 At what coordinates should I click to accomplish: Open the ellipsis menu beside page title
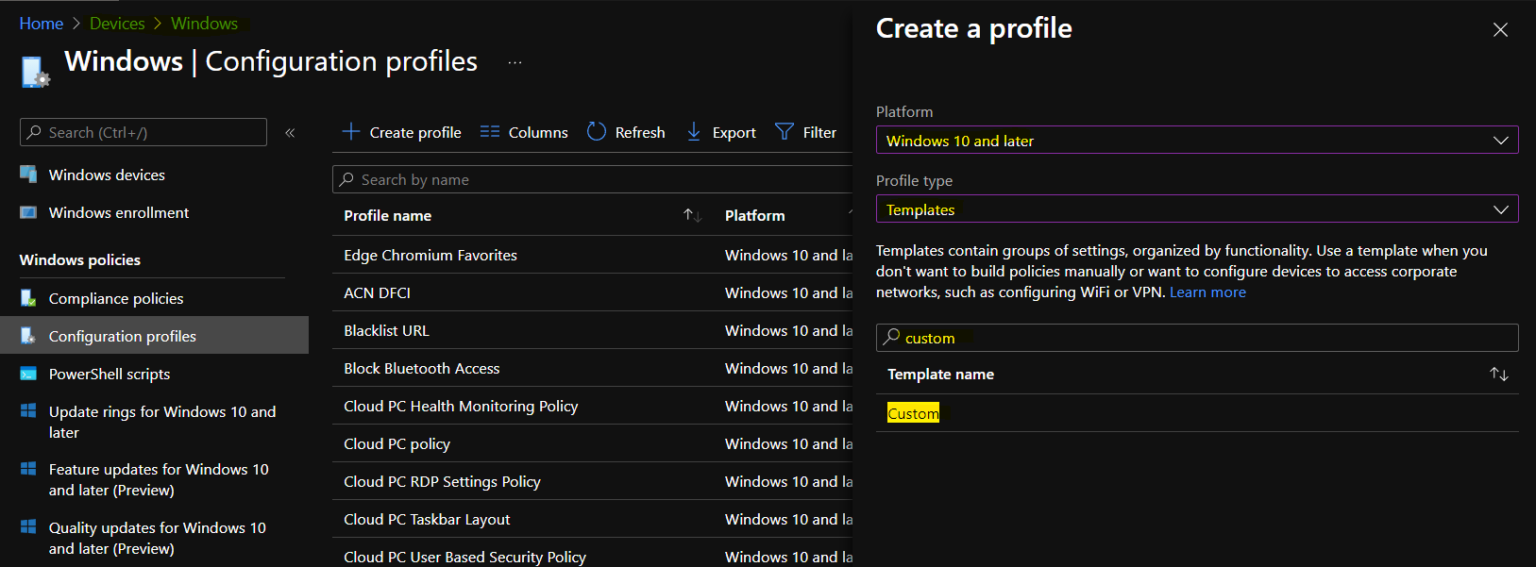(515, 62)
